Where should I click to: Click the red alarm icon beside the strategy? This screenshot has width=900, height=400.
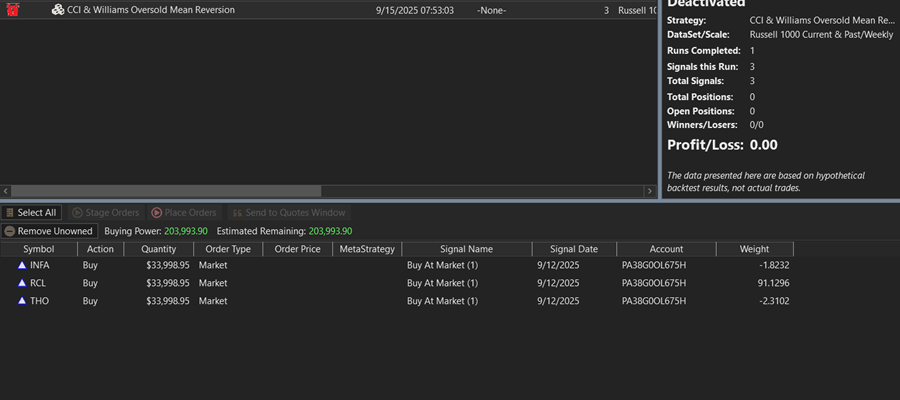tap(13, 10)
